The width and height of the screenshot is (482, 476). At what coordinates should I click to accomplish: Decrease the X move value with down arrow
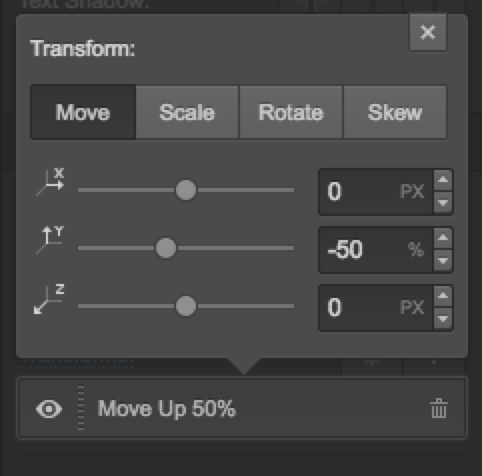pos(443,202)
